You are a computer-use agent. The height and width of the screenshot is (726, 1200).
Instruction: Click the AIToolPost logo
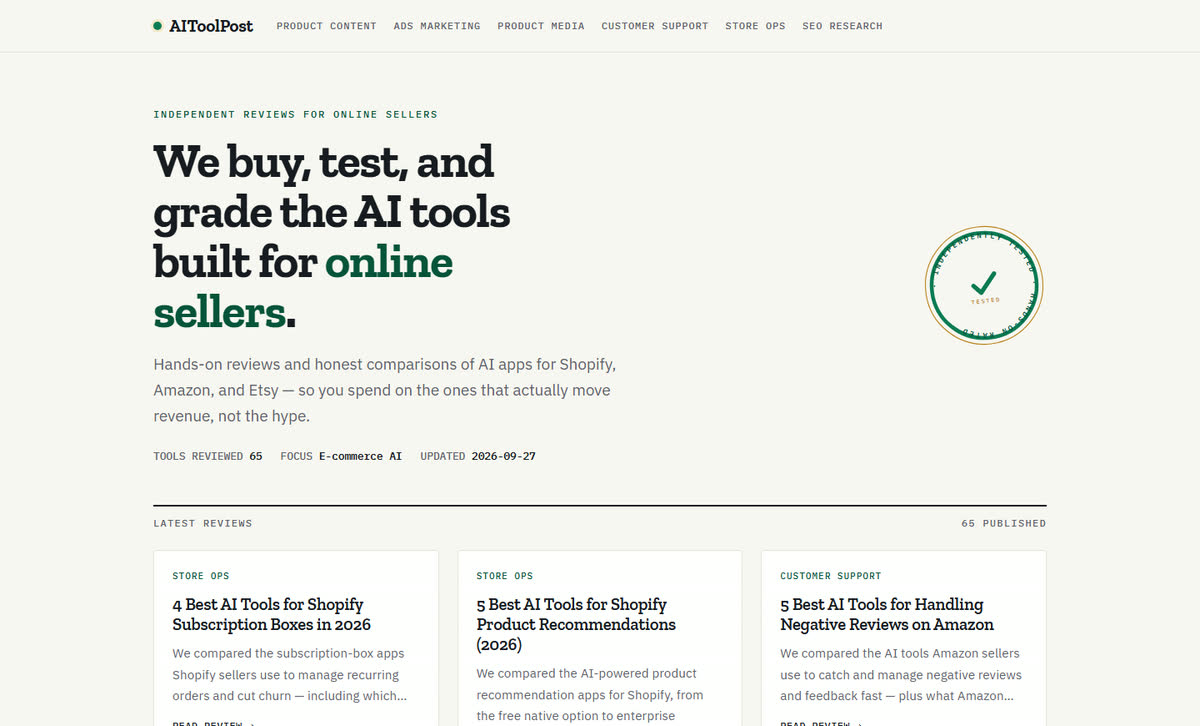coord(203,26)
